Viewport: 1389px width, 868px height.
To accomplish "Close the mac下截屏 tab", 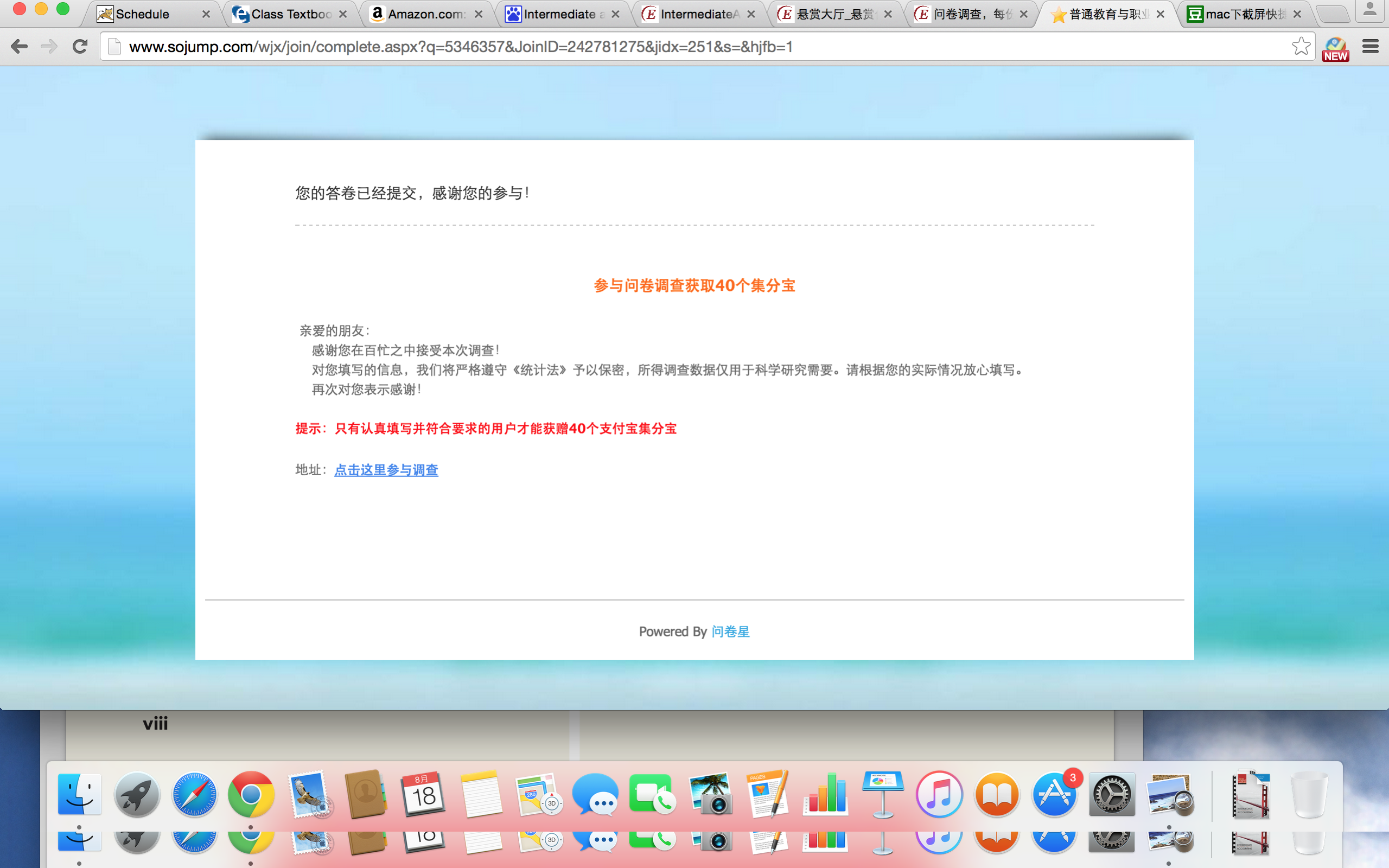I will 1297,14.
